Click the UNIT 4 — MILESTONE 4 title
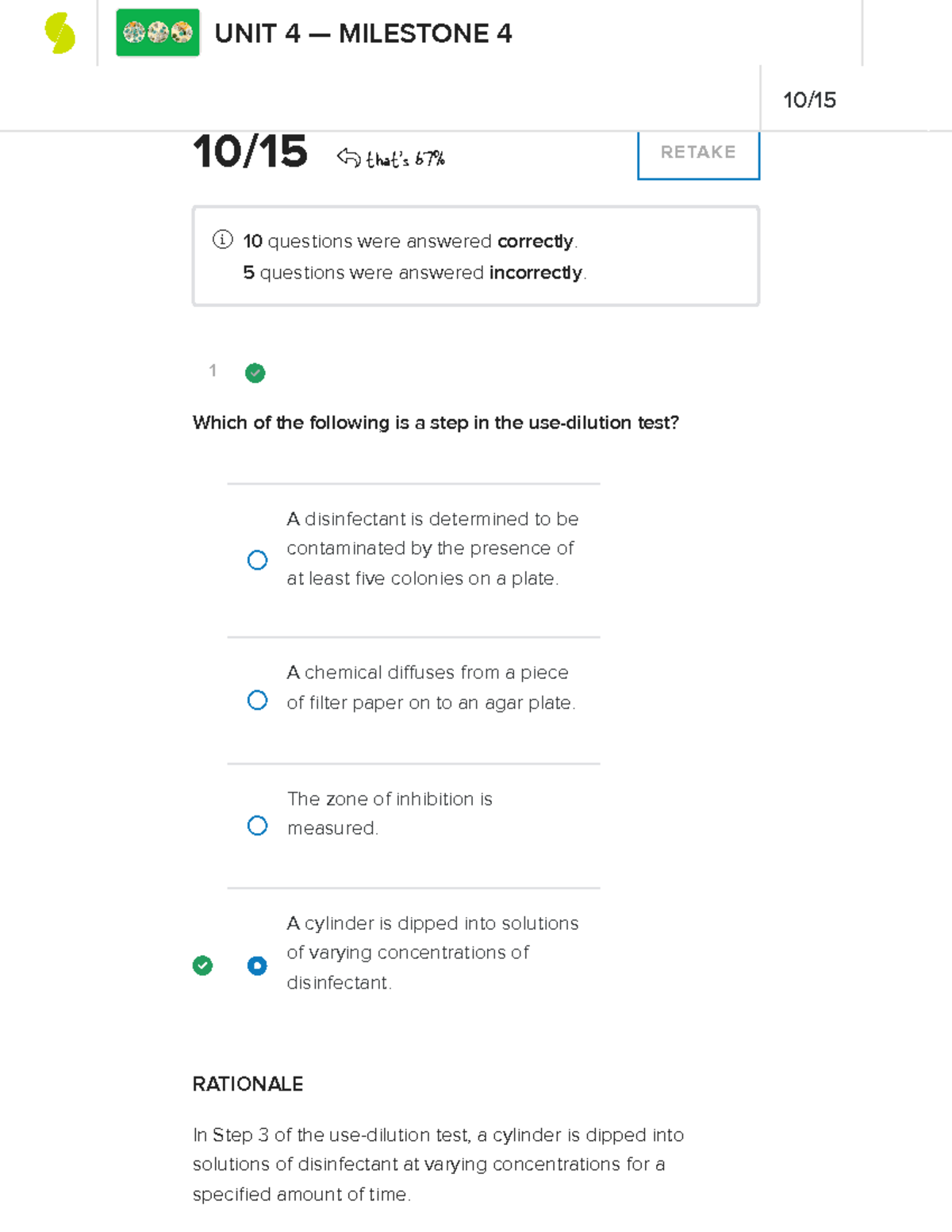952x1232 pixels. click(x=363, y=33)
